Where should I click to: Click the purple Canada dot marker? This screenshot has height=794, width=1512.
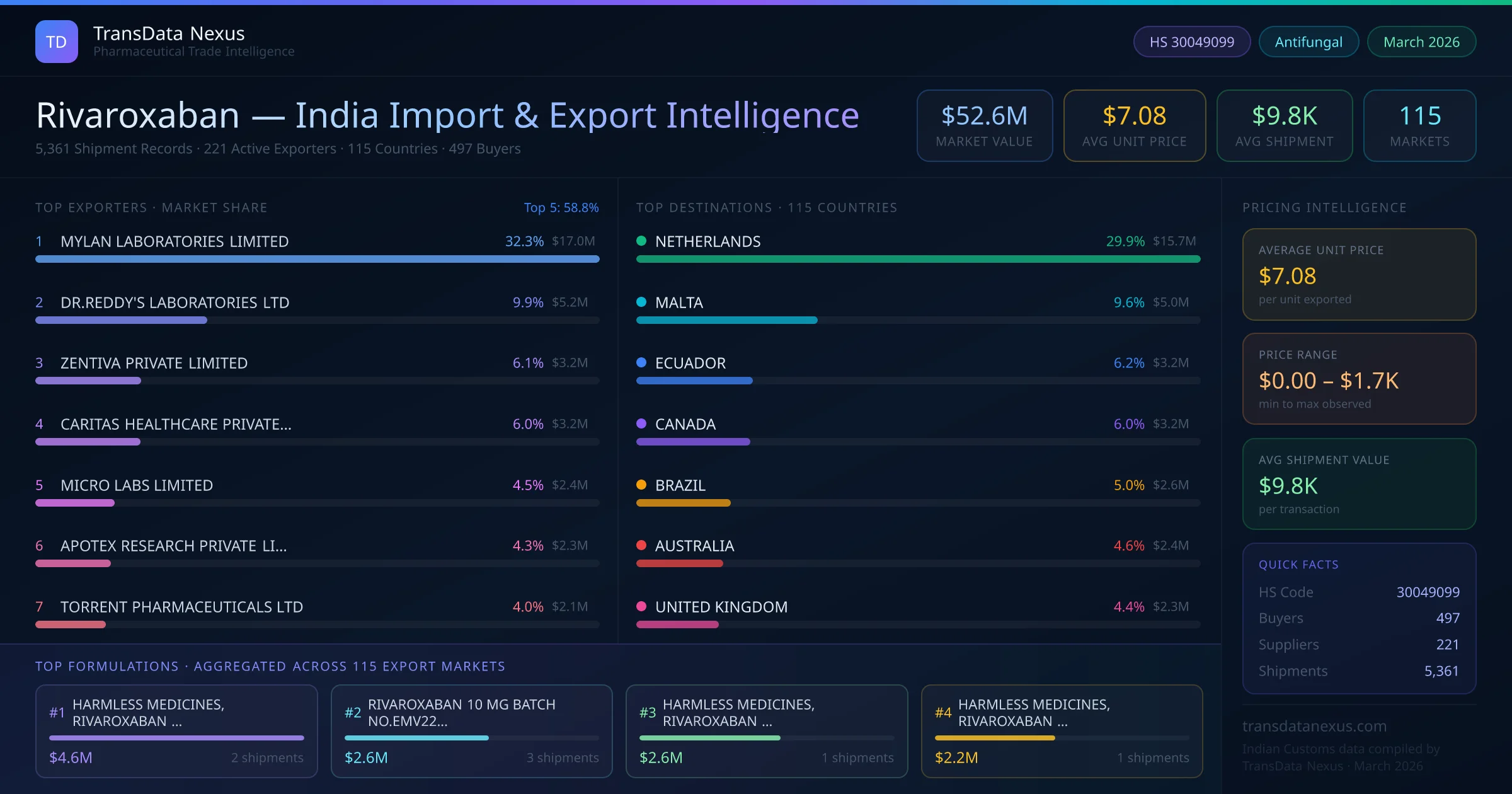pos(641,423)
